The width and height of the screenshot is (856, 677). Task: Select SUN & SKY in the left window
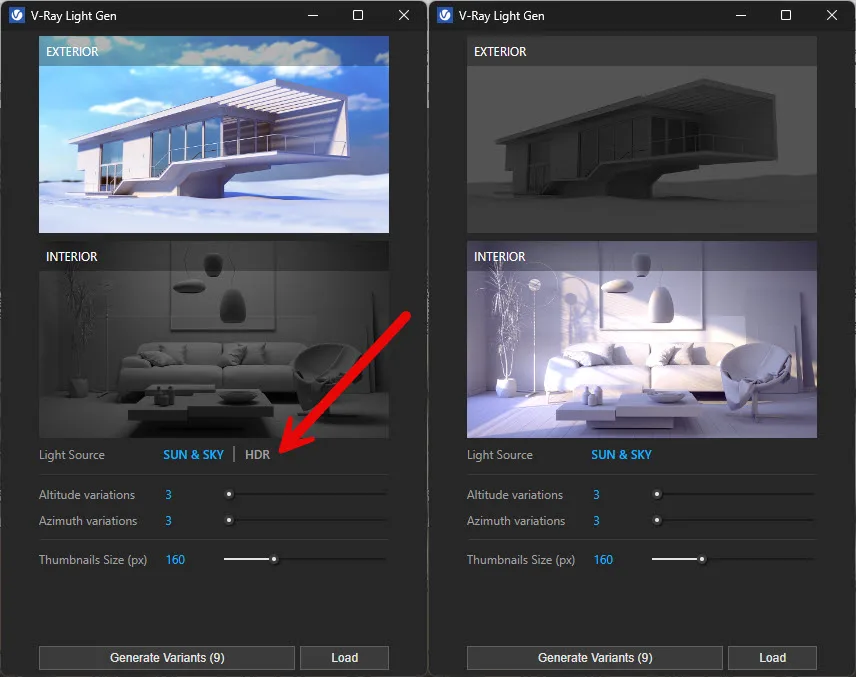tap(193, 454)
